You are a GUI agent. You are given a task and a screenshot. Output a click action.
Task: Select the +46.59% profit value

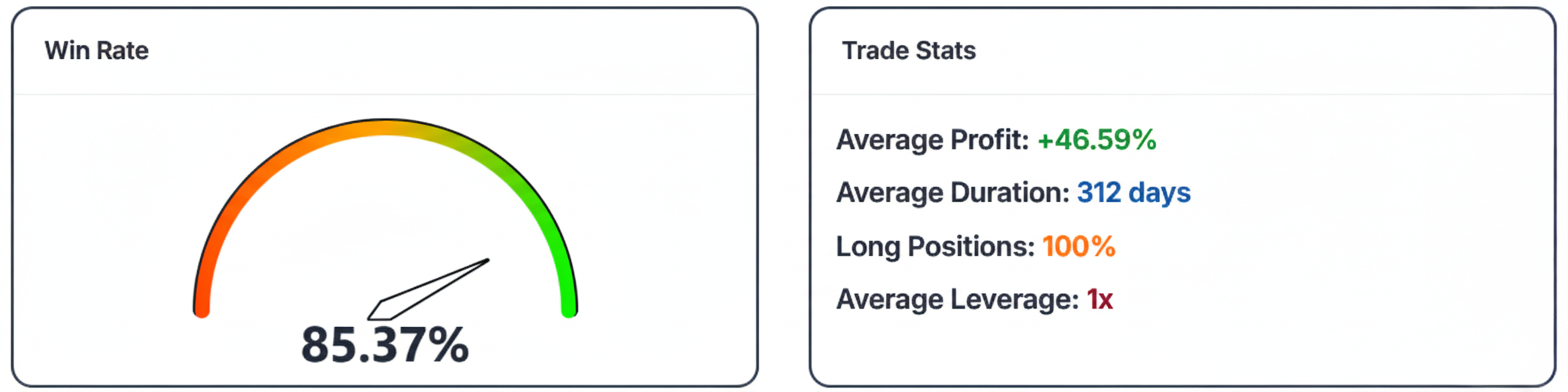[x=1096, y=140]
